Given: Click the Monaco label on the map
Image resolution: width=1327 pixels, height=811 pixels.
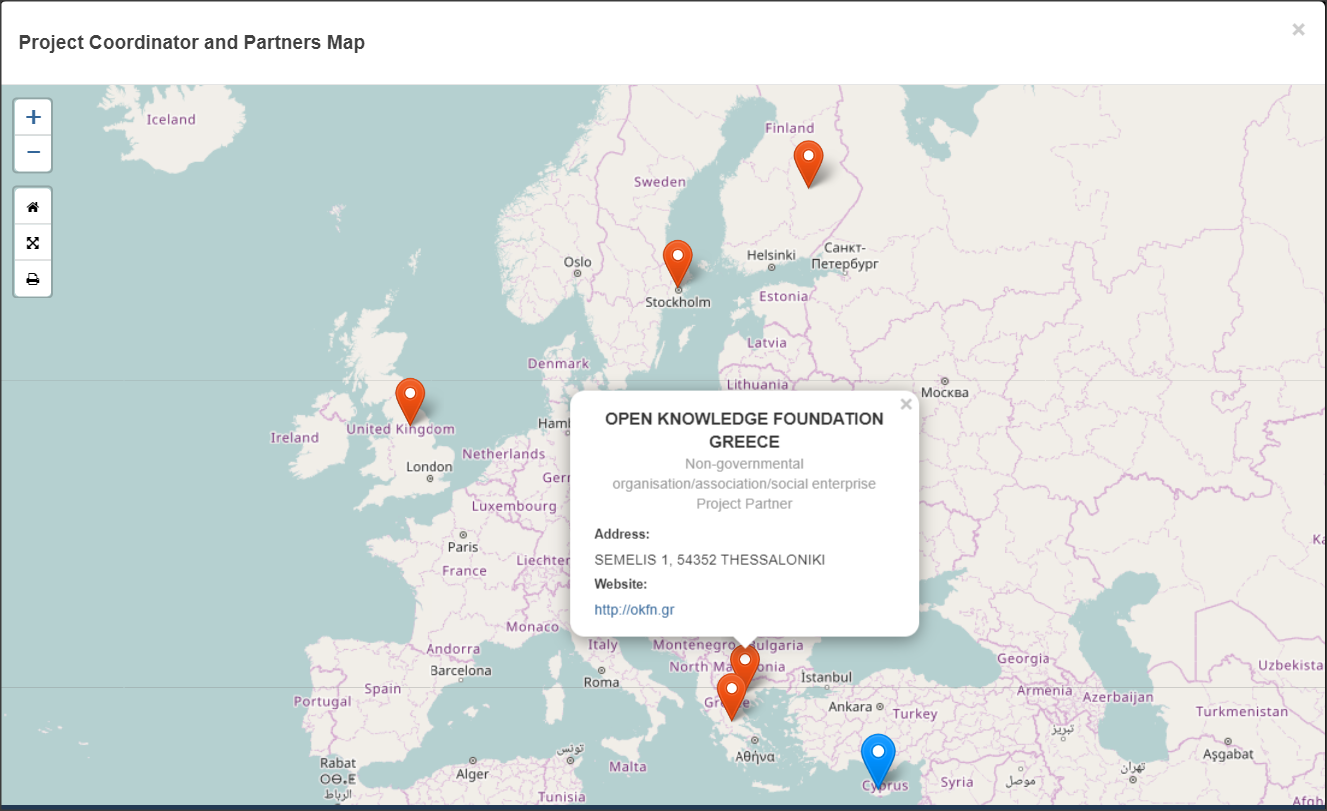Looking at the screenshot, I should [x=533, y=627].
